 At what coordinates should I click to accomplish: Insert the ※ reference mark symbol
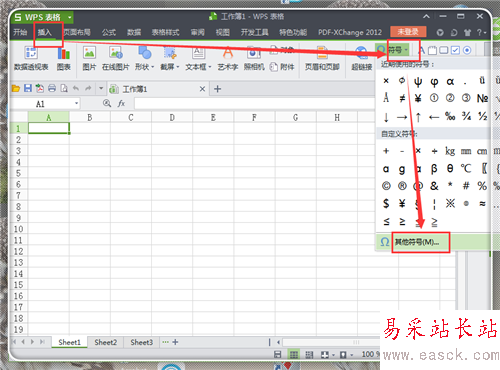coord(450,203)
